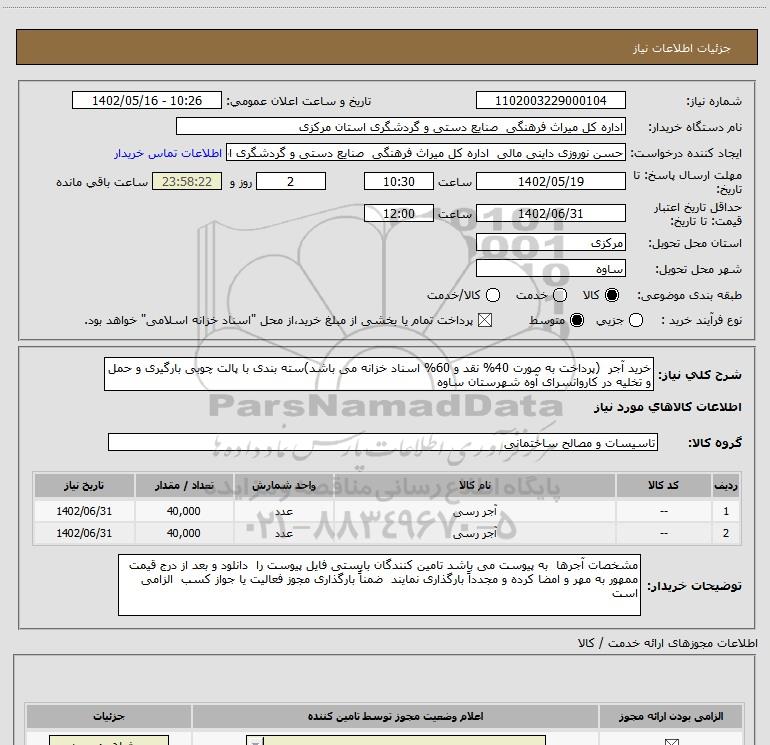770x745 pixels.
Task: Click the need date 1402/06/31 in row 1
Action: pos(84,511)
